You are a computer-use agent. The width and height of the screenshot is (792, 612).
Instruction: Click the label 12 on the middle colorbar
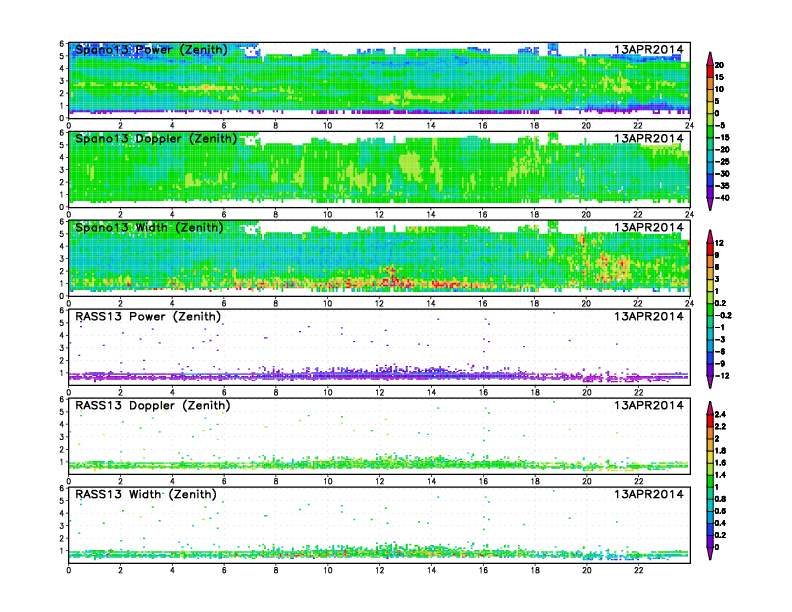pos(719,243)
